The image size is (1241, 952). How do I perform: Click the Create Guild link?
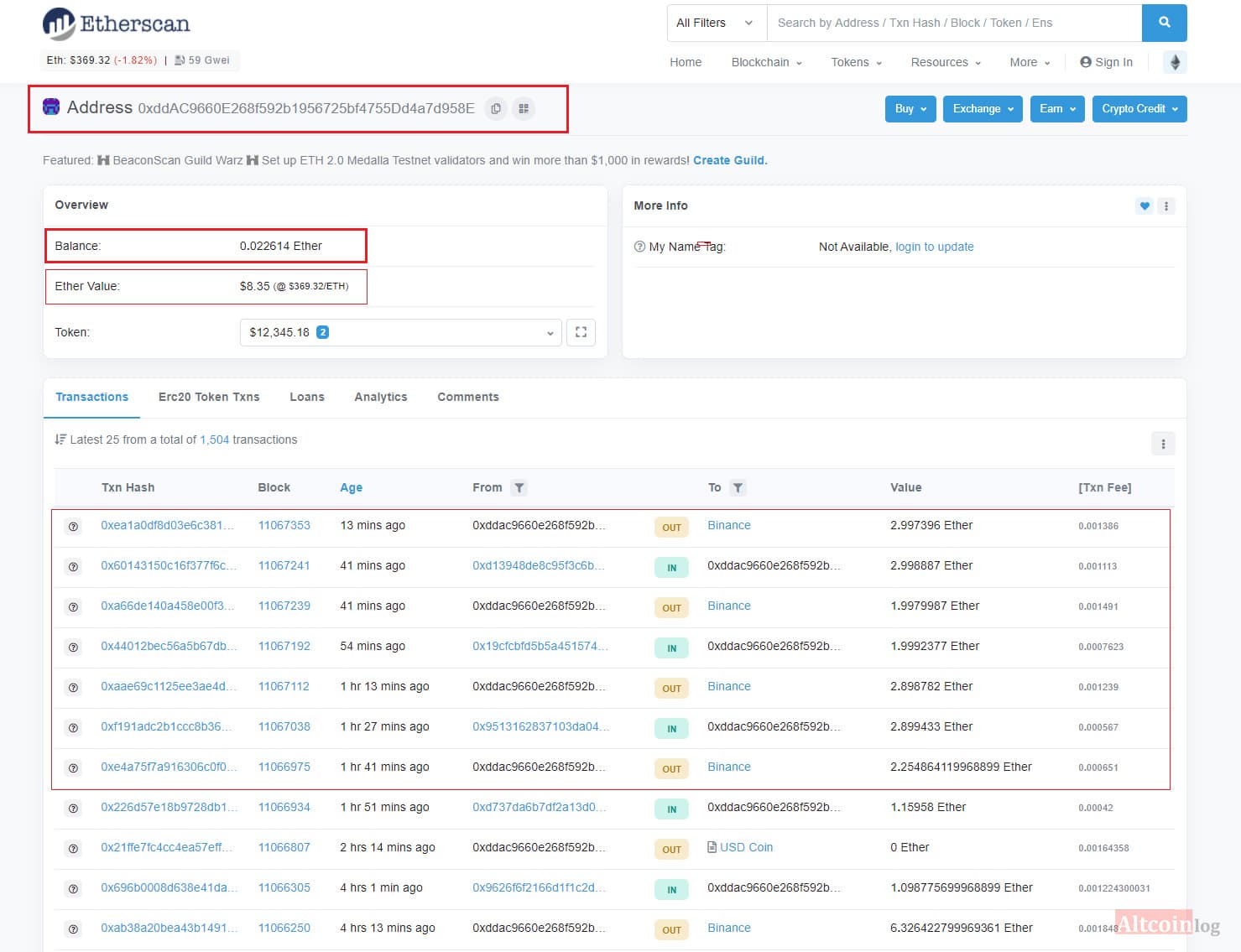[730, 160]
